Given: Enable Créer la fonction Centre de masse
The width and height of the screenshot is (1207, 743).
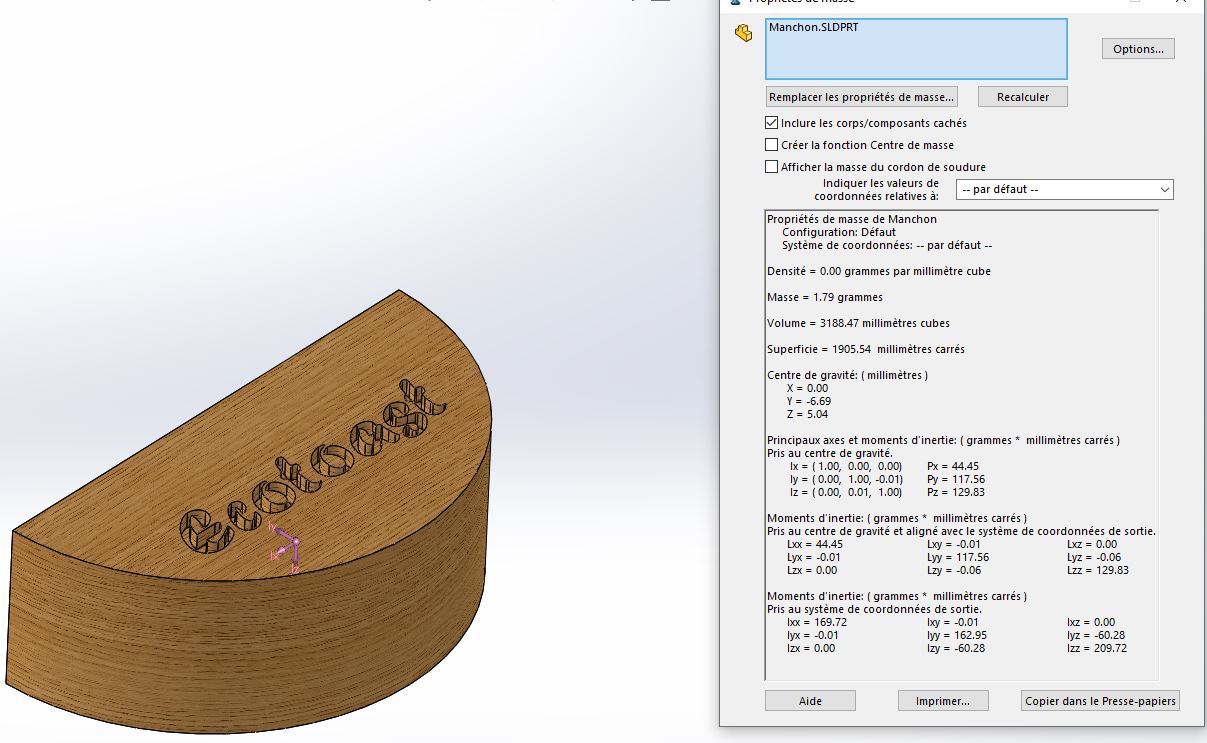Looking at the screenshot, I should 771,145.
